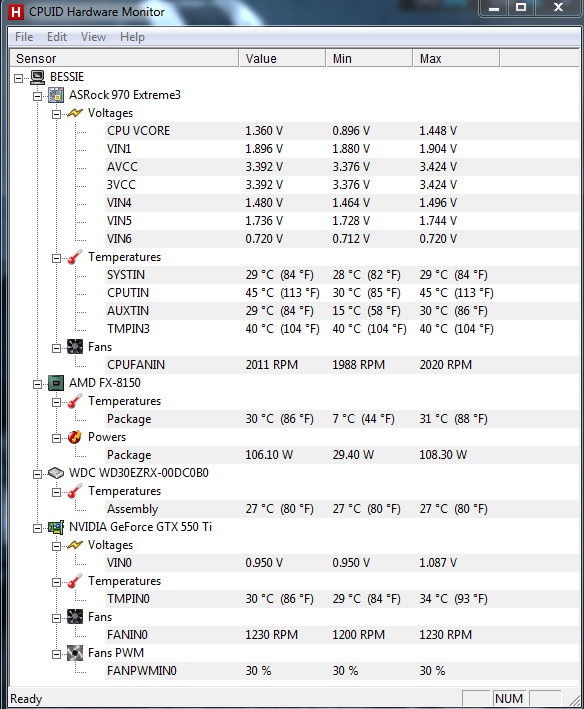This screenshot has height=709, width=584.
Task: Collapse the AMD FX-8150 Powers node
Action: tap(56, 438)
